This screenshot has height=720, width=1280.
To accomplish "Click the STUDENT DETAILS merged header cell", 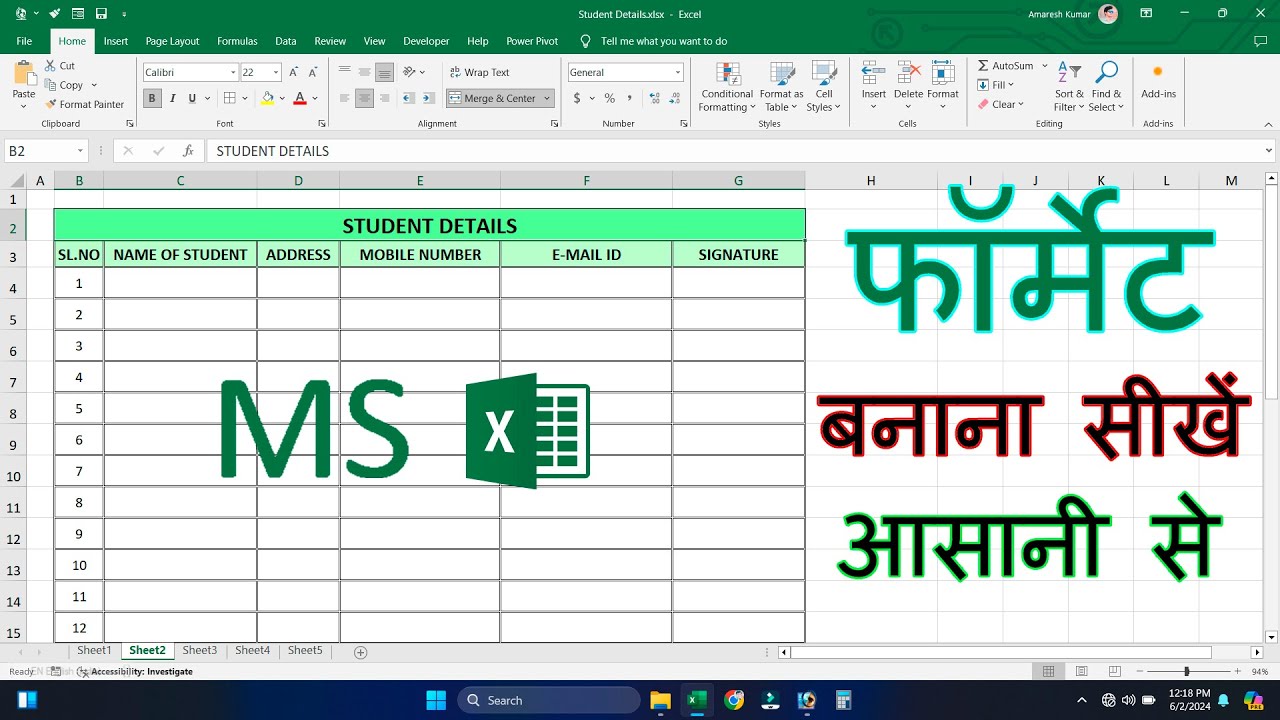I will tap(430, 226).
